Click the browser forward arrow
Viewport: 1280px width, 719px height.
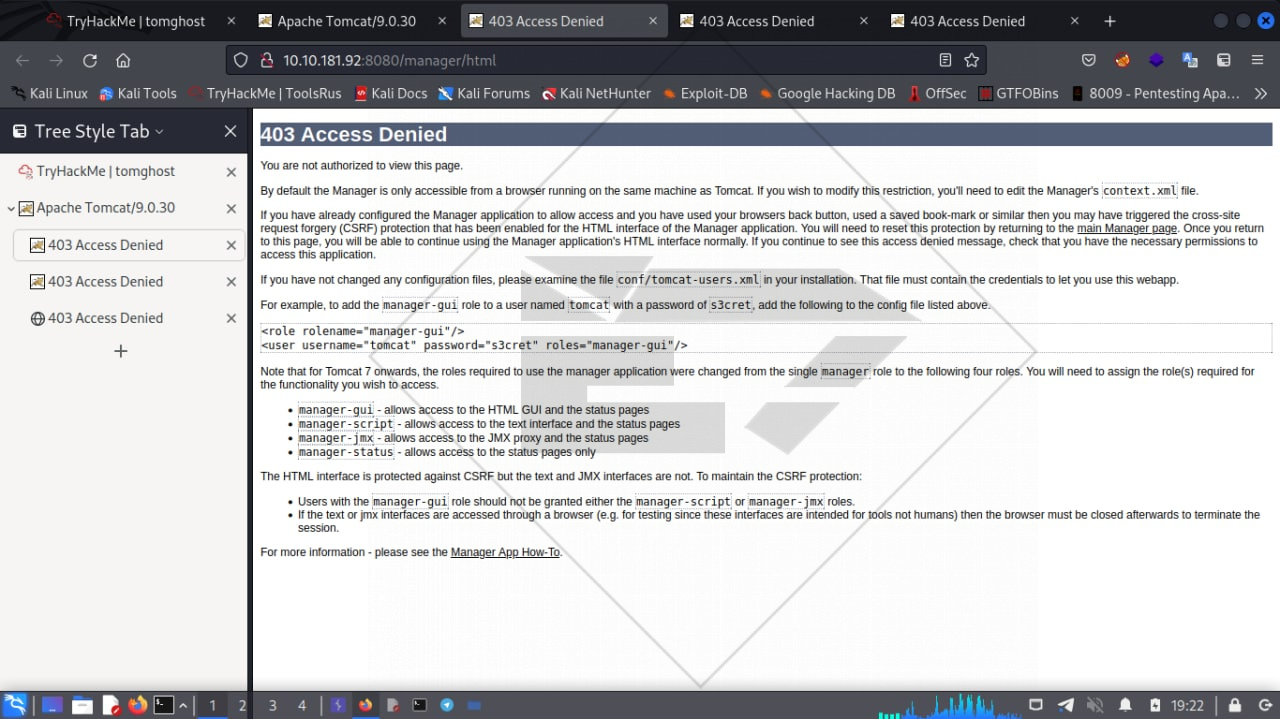(x=56, y=60)
